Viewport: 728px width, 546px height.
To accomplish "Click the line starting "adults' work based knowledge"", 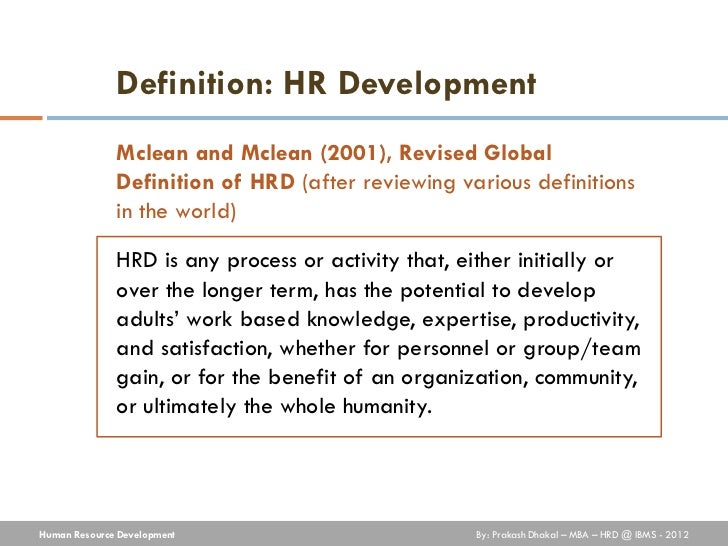I will [x=378, y=320].
